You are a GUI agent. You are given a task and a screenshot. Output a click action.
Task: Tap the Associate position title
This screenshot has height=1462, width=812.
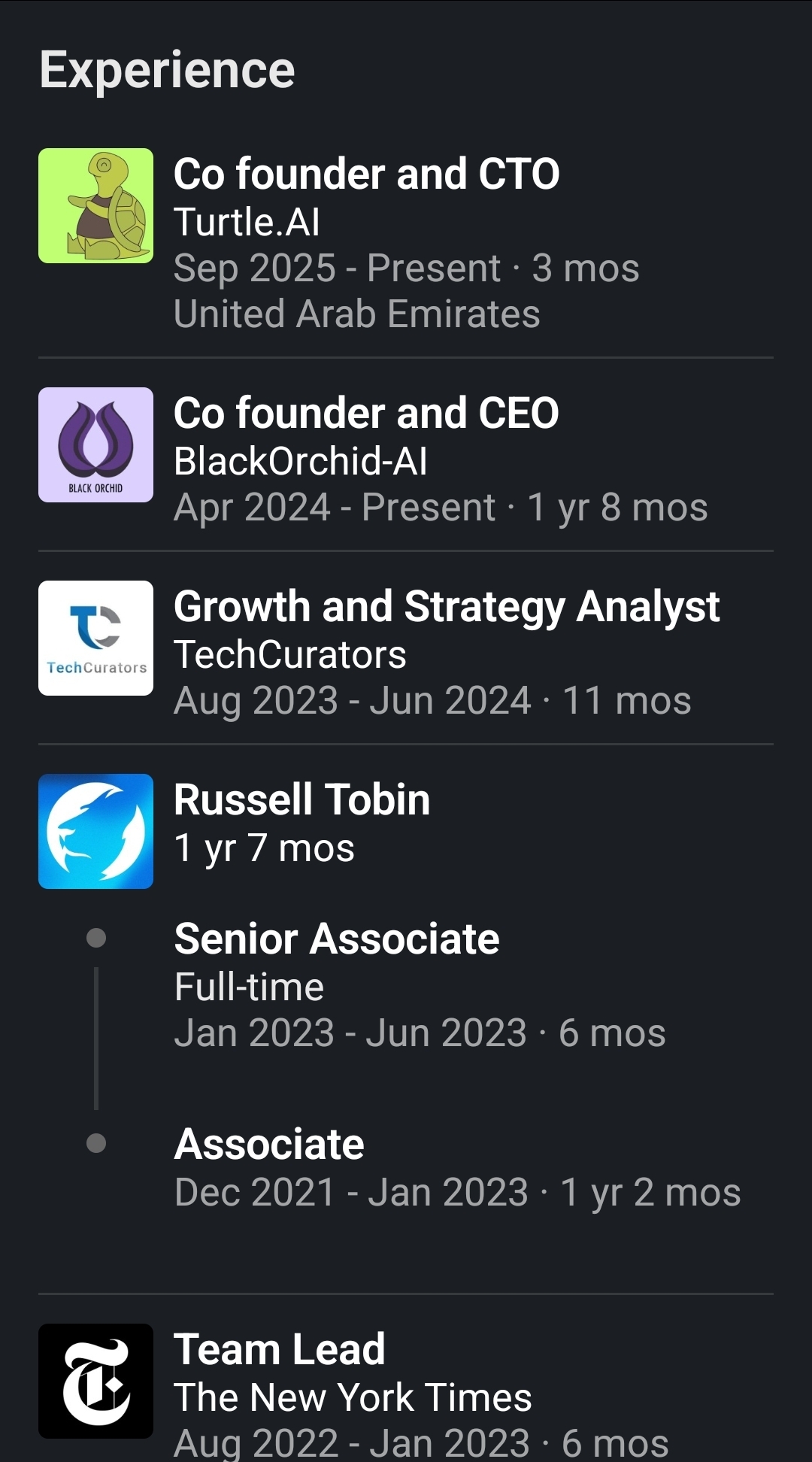pyautogui.click(x=269, y=1145)
